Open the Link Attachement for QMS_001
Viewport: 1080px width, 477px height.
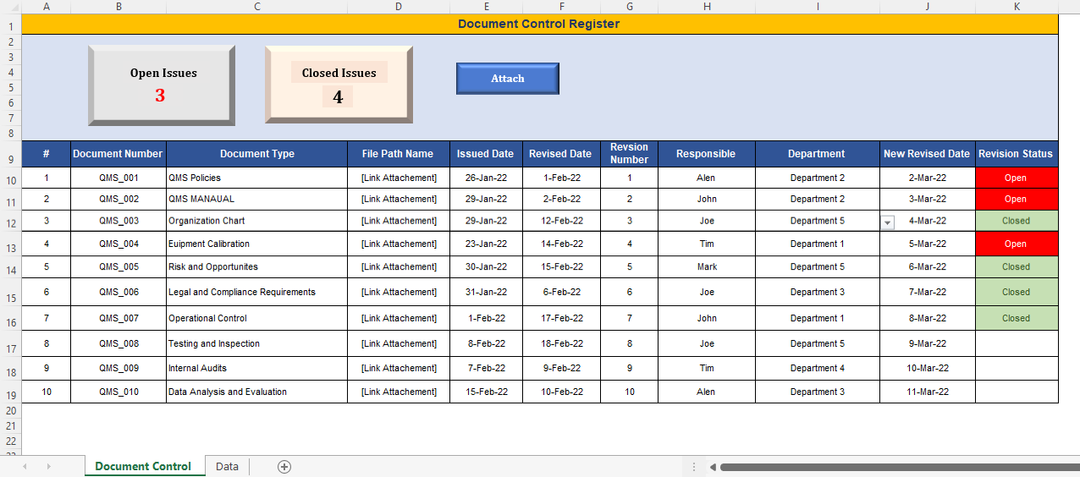tap(398, 178)
